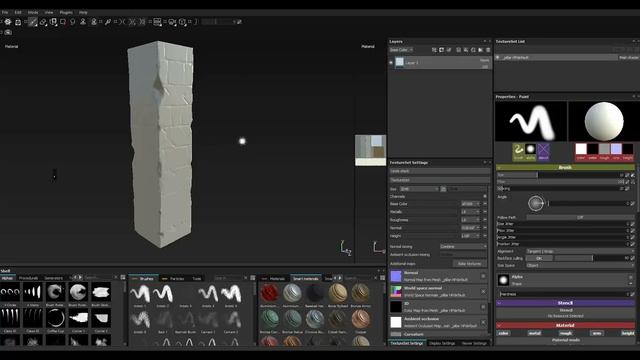Open the Metallic format dropdown
The image size is (640, 360).
coord(470,212)
